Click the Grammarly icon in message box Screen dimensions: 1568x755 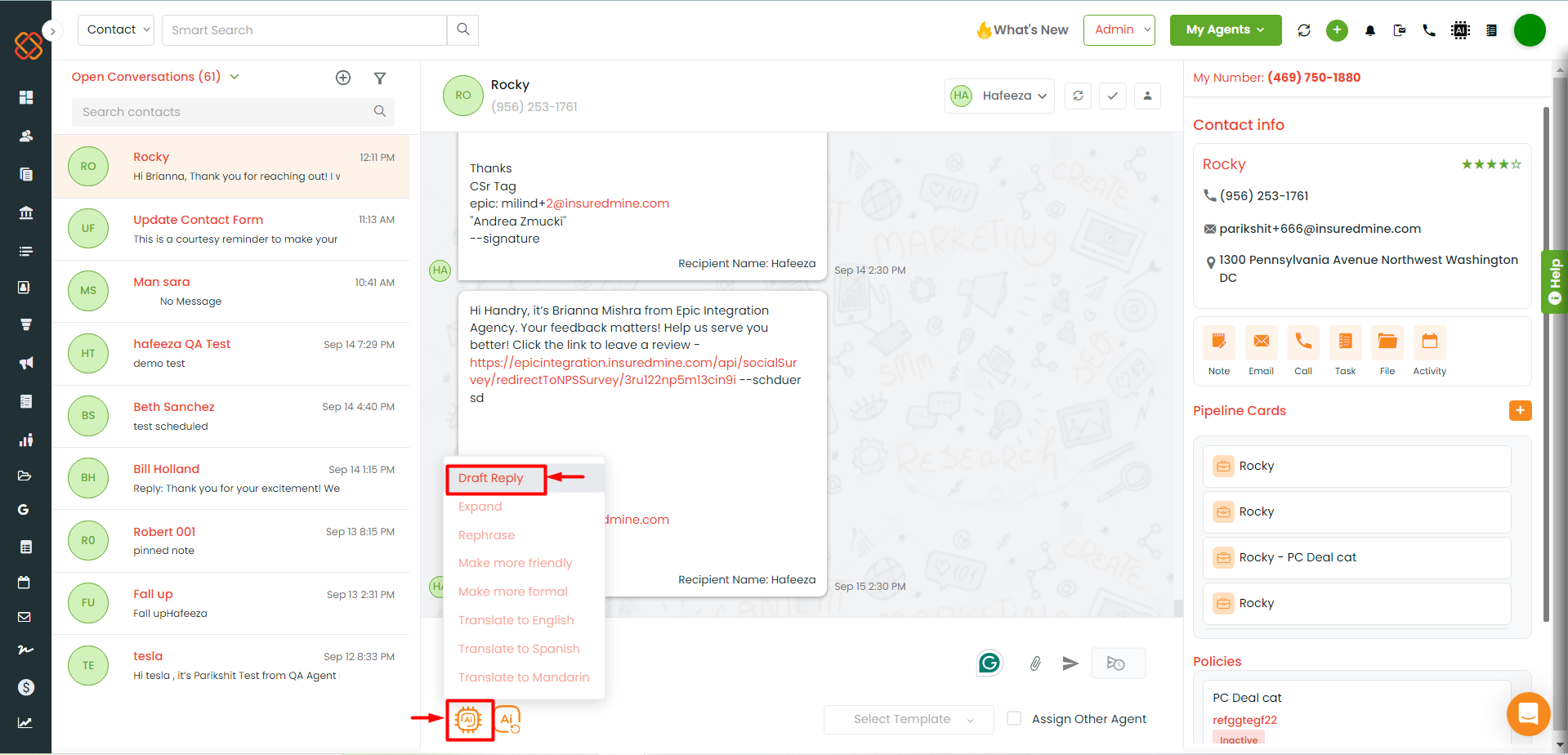pyautogui.click(x=989, y=663)
